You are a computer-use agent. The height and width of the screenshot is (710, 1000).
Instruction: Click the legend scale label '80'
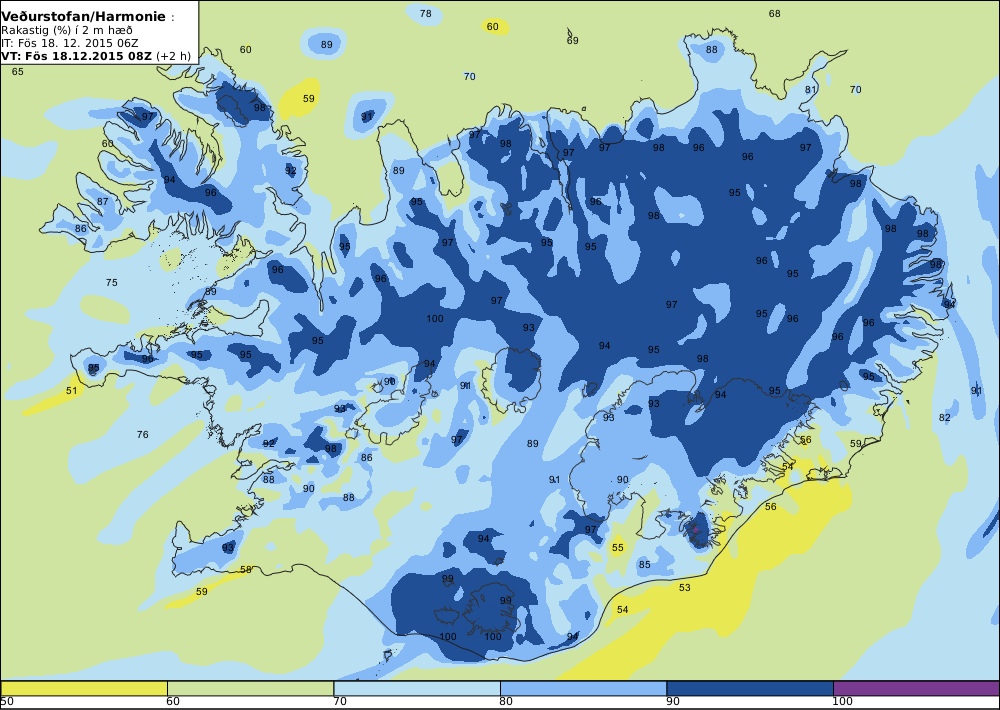click(x=506, y=702)
